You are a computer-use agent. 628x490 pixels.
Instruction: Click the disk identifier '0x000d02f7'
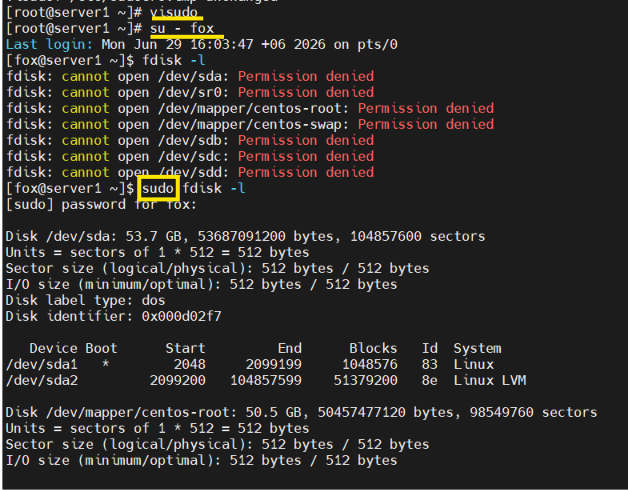point(181,317)
